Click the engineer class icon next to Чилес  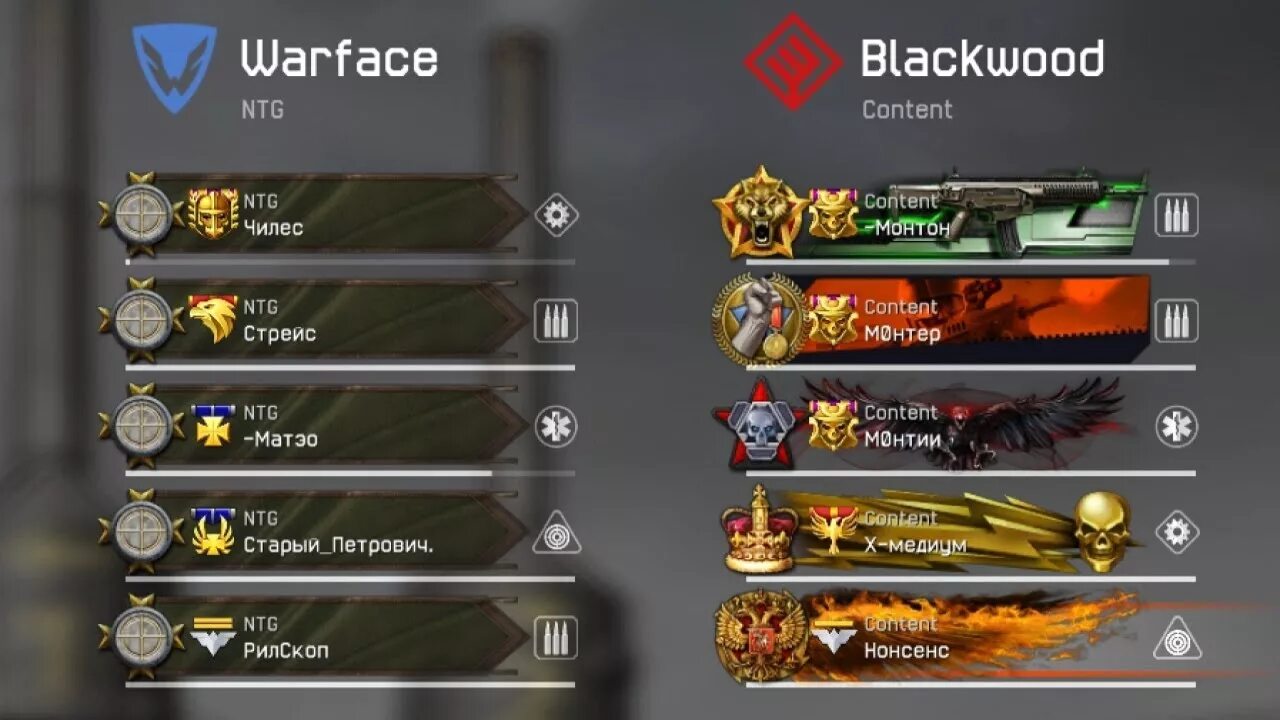point(556,215)
